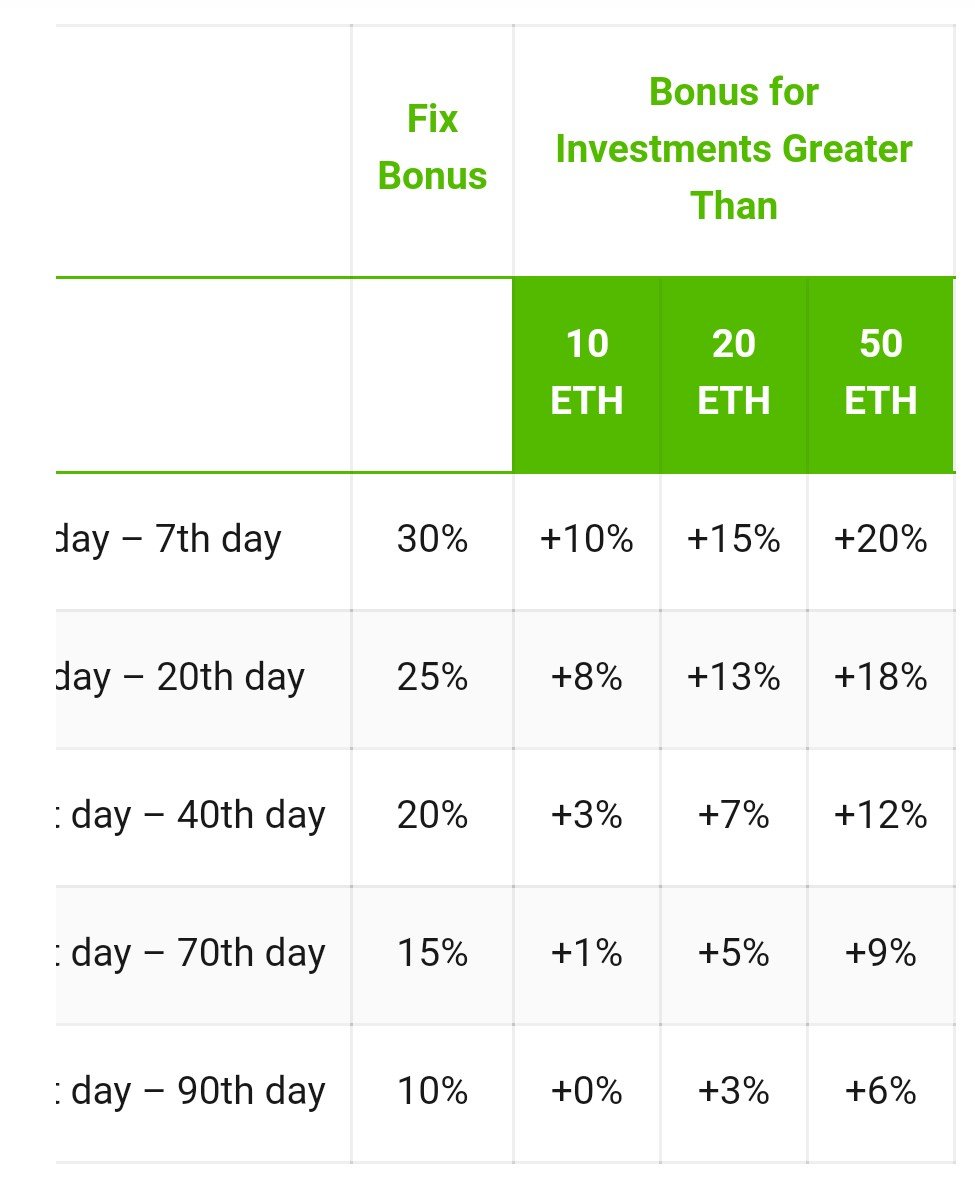Select the 30% fix bonus cell
The width and height of the screenshot is (975, 1191).
(x=432, y=539)
